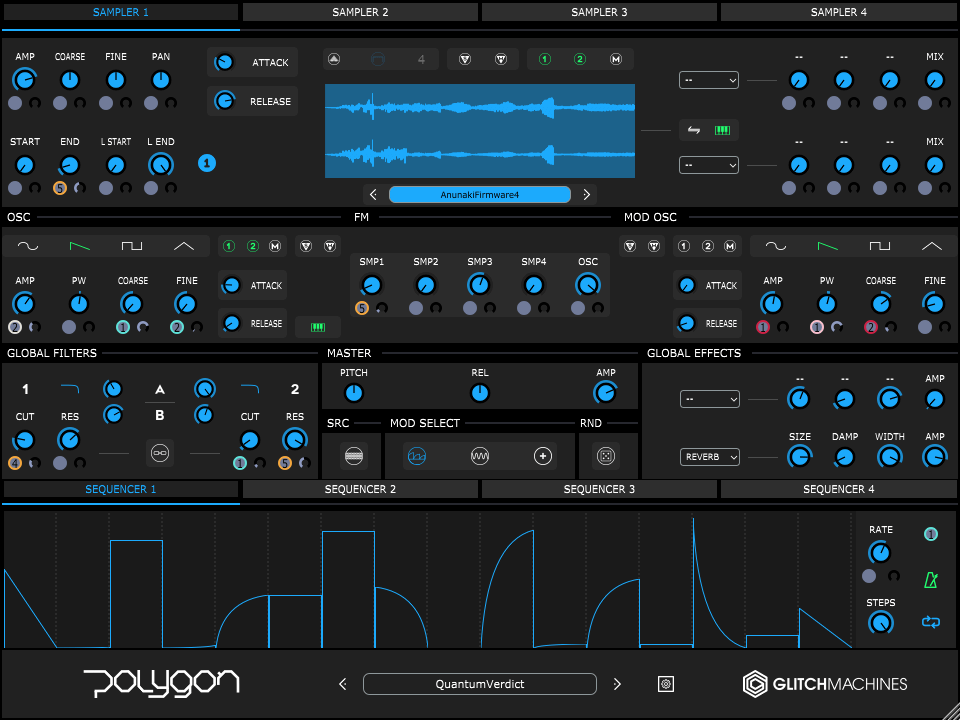The width and height of the screenshot is (960, 720).
Task: Click blue circle 1 beside L END
Action: coord(207,163)
